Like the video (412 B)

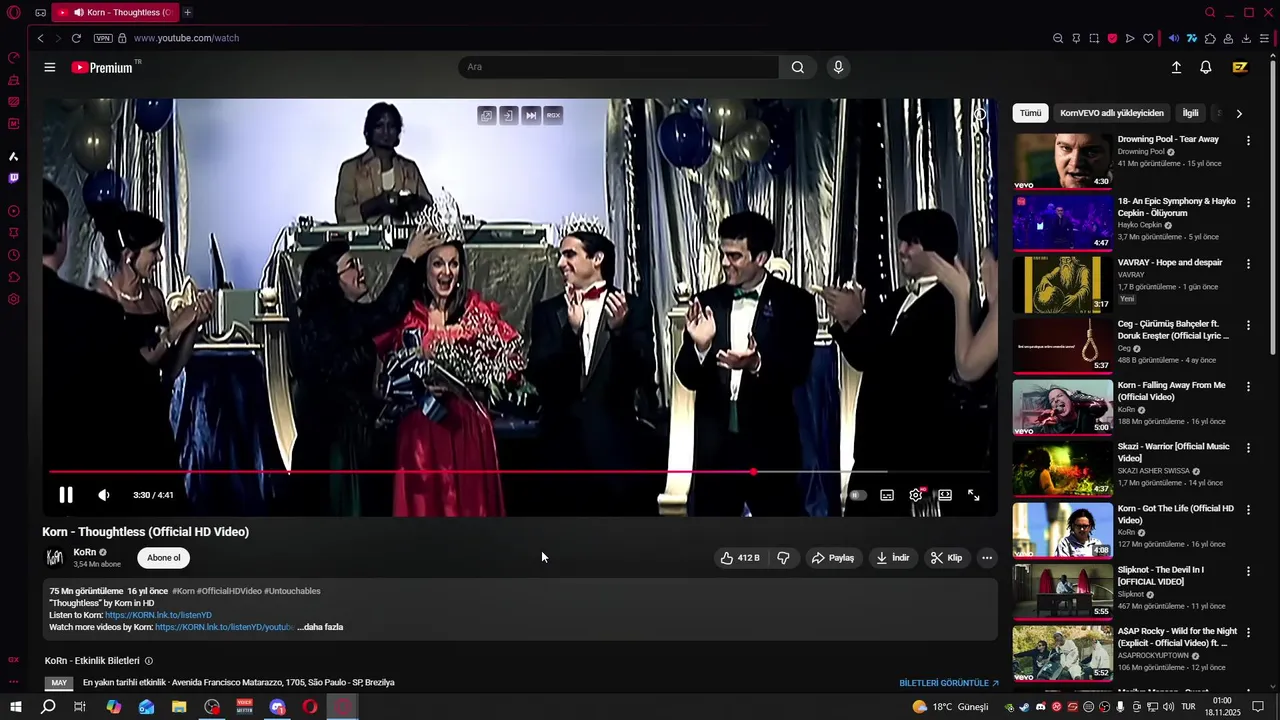click(740, 558)
